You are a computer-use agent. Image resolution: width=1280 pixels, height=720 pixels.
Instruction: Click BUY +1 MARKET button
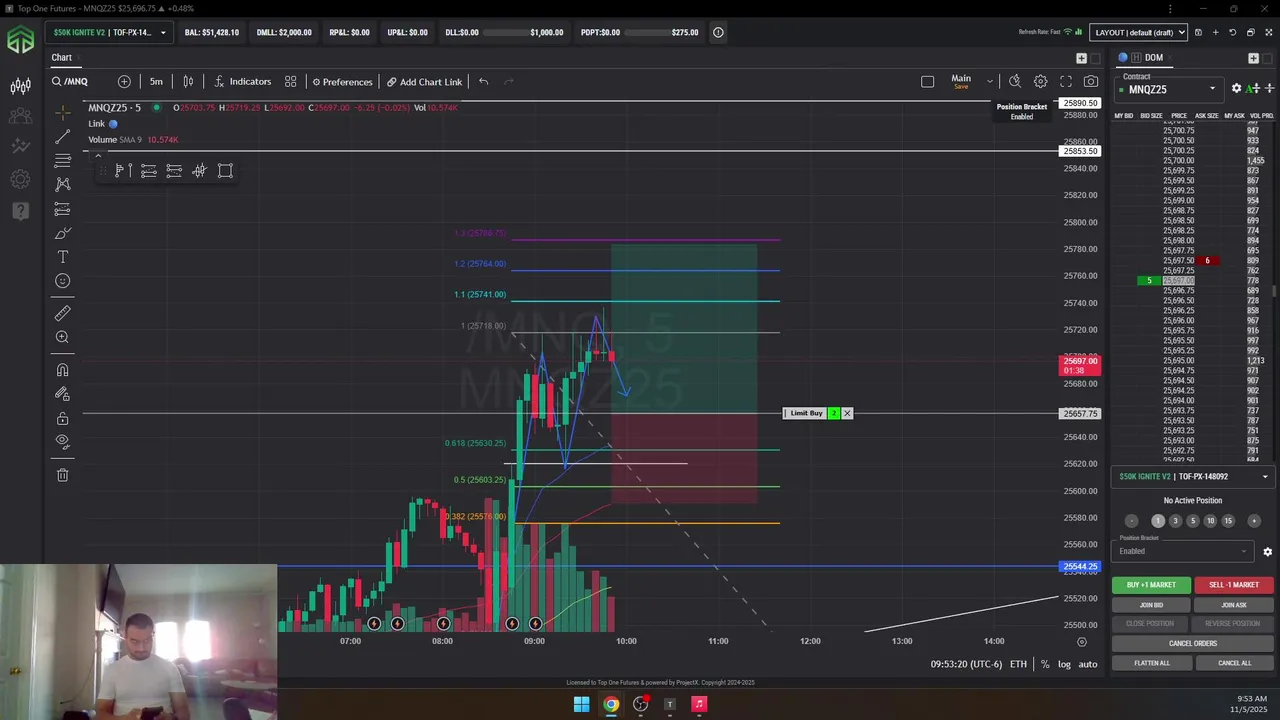pyautogui.click(x=1151, y=585)
